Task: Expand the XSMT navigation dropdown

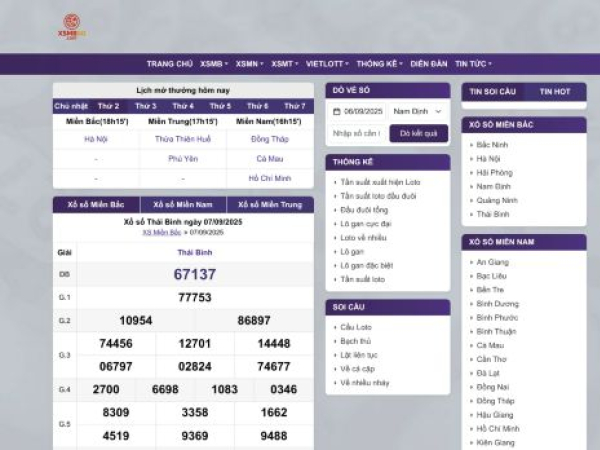Action: [285, 64]
